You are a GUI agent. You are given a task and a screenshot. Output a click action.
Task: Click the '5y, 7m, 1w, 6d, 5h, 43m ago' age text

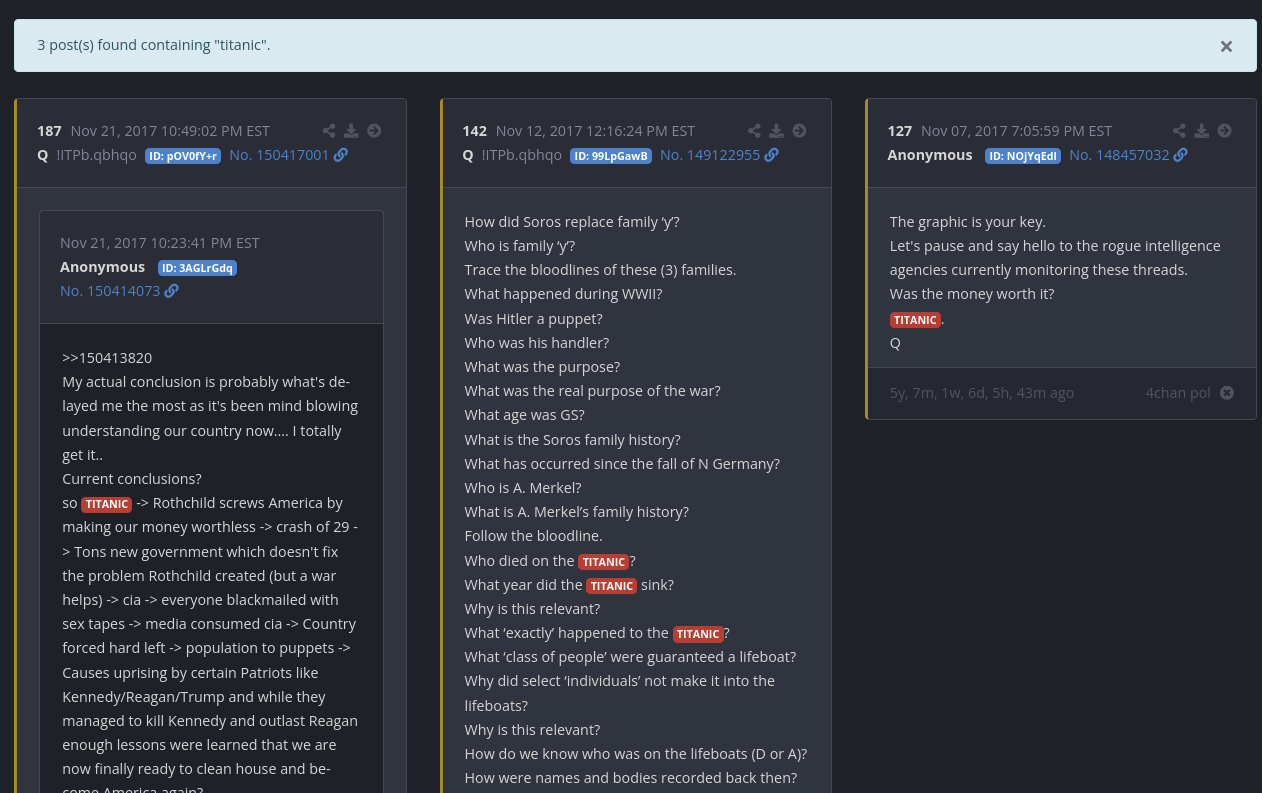point(982,393)
